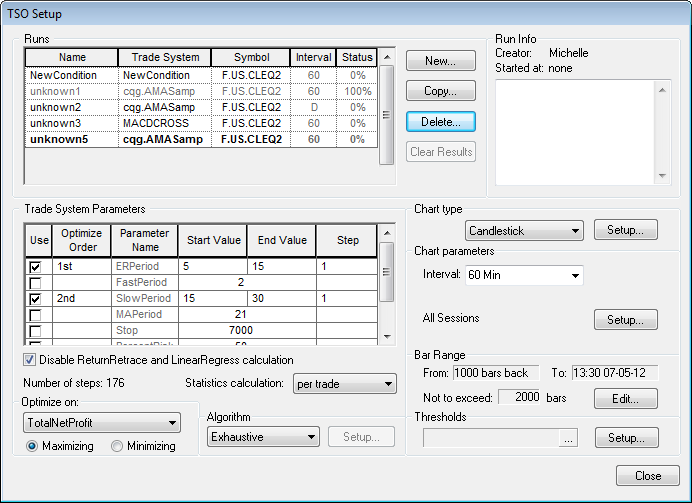Select the Maximizing radio option
This screenshot has height=503, width=692.
click(33, 446)
